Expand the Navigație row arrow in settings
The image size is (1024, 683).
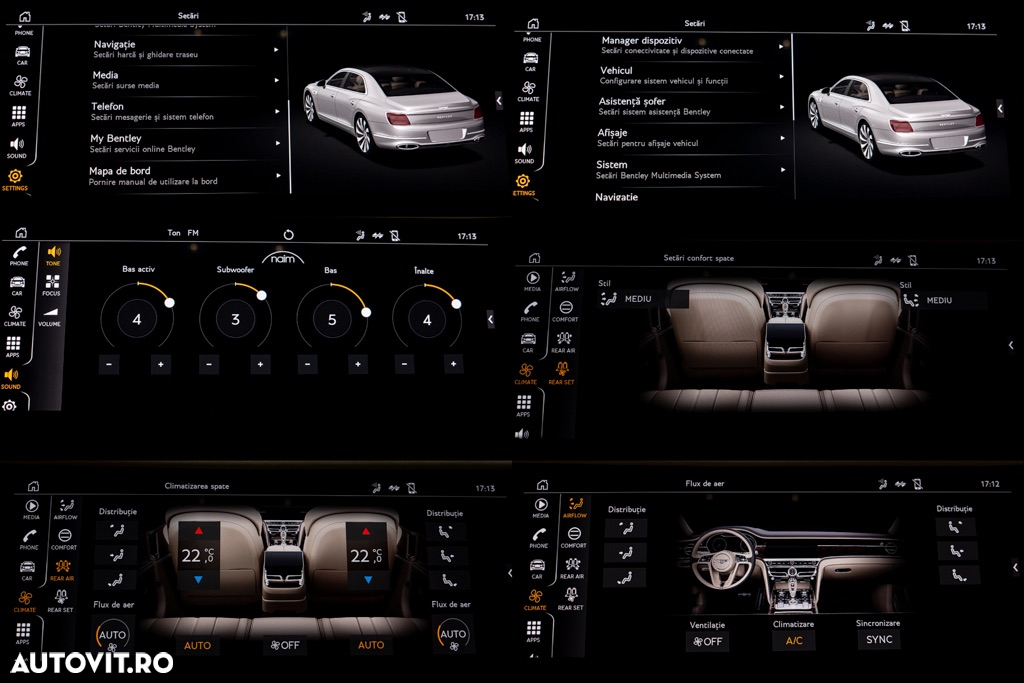[276, 50]
